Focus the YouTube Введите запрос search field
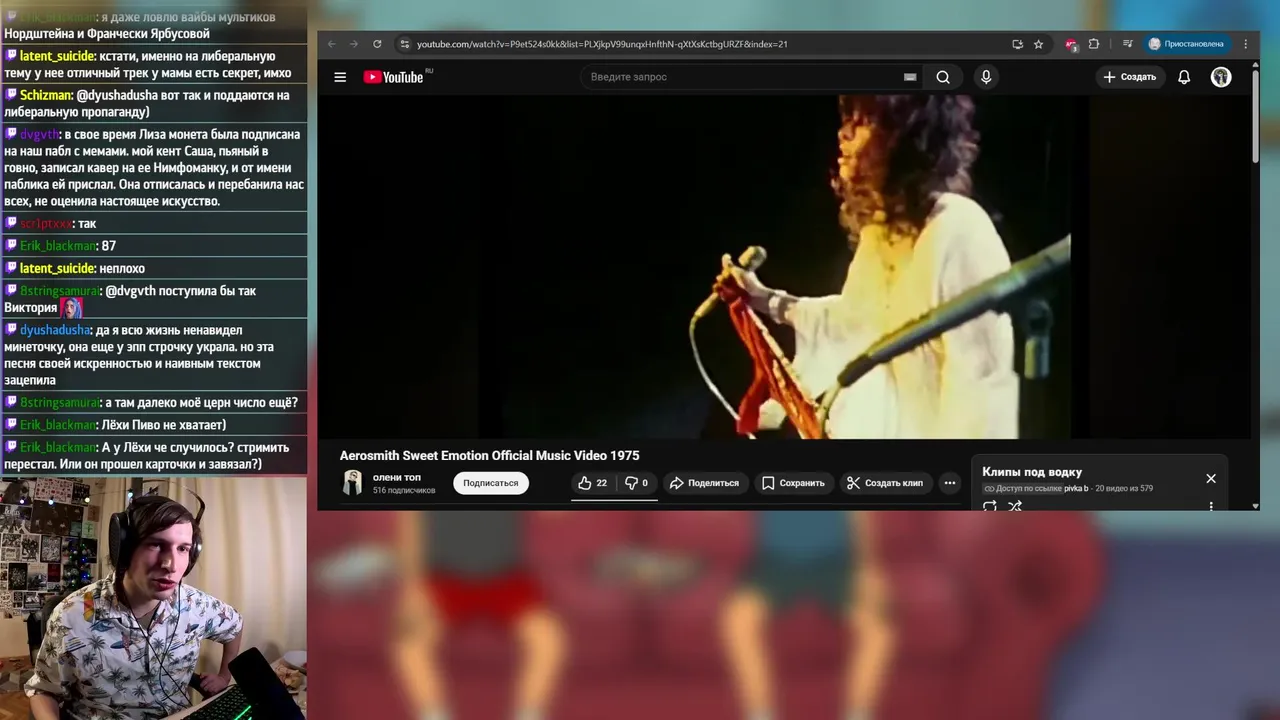Viewport: 1280px width, 720px height. click(x=740, y=77)
